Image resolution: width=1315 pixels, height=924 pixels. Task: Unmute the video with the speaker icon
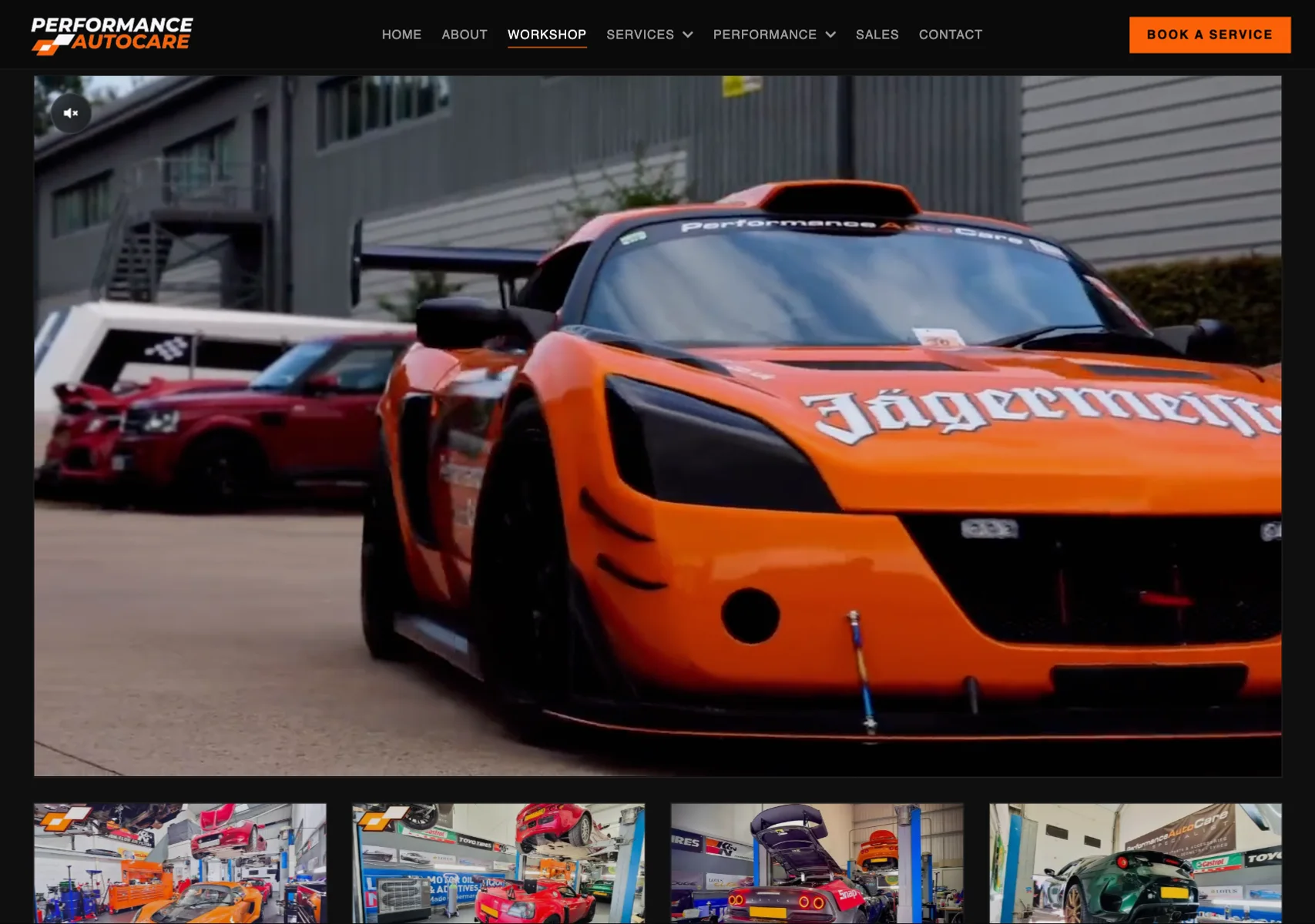[x=71, y=113]
